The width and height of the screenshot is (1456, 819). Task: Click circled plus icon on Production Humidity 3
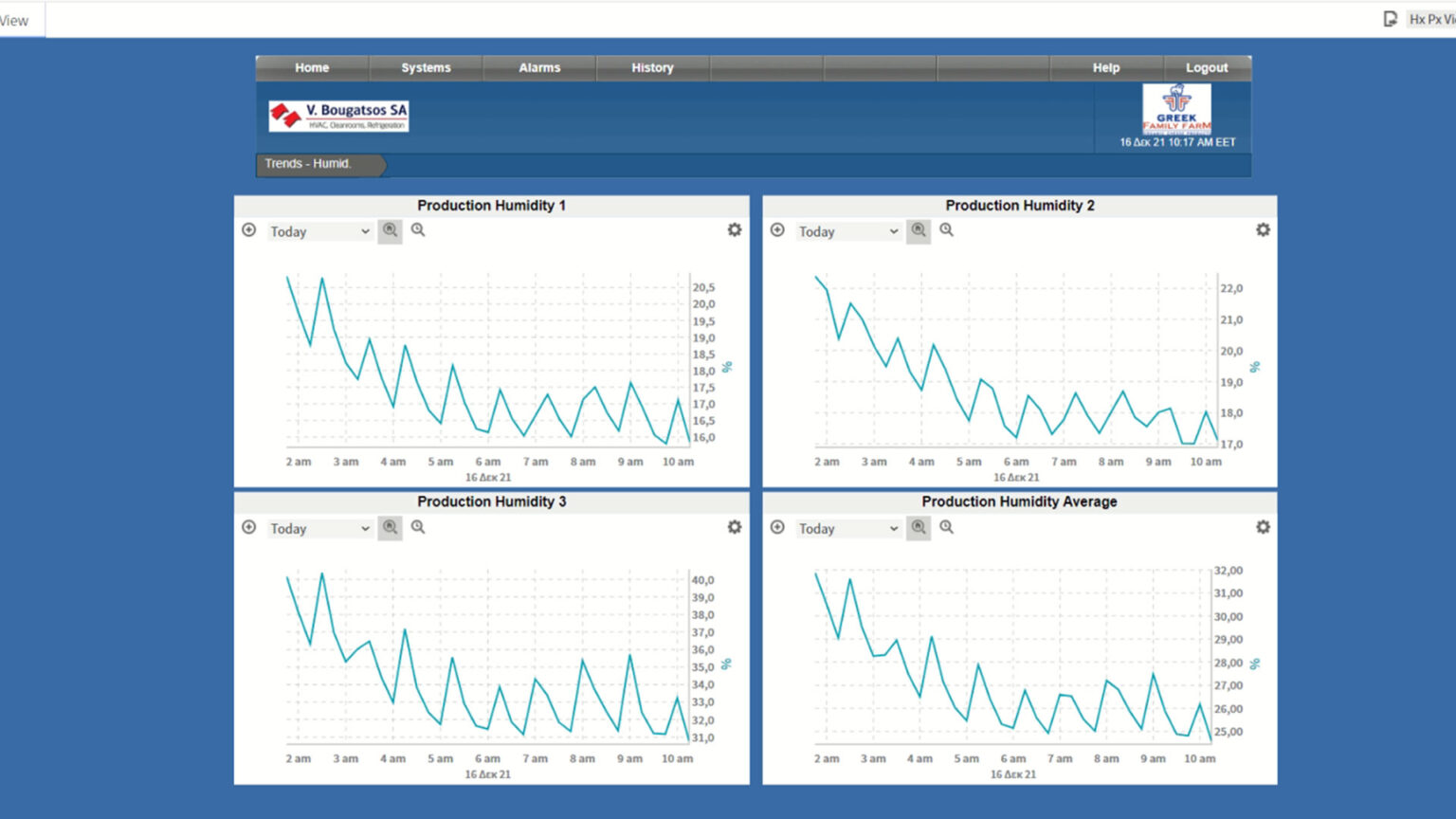(249, 527)
